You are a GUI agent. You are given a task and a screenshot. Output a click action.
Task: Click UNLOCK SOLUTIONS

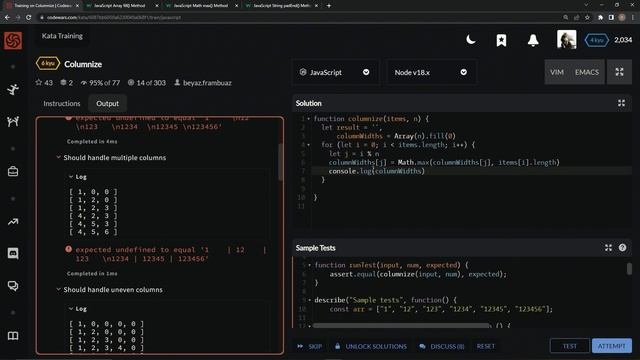[x=371, y=346]
